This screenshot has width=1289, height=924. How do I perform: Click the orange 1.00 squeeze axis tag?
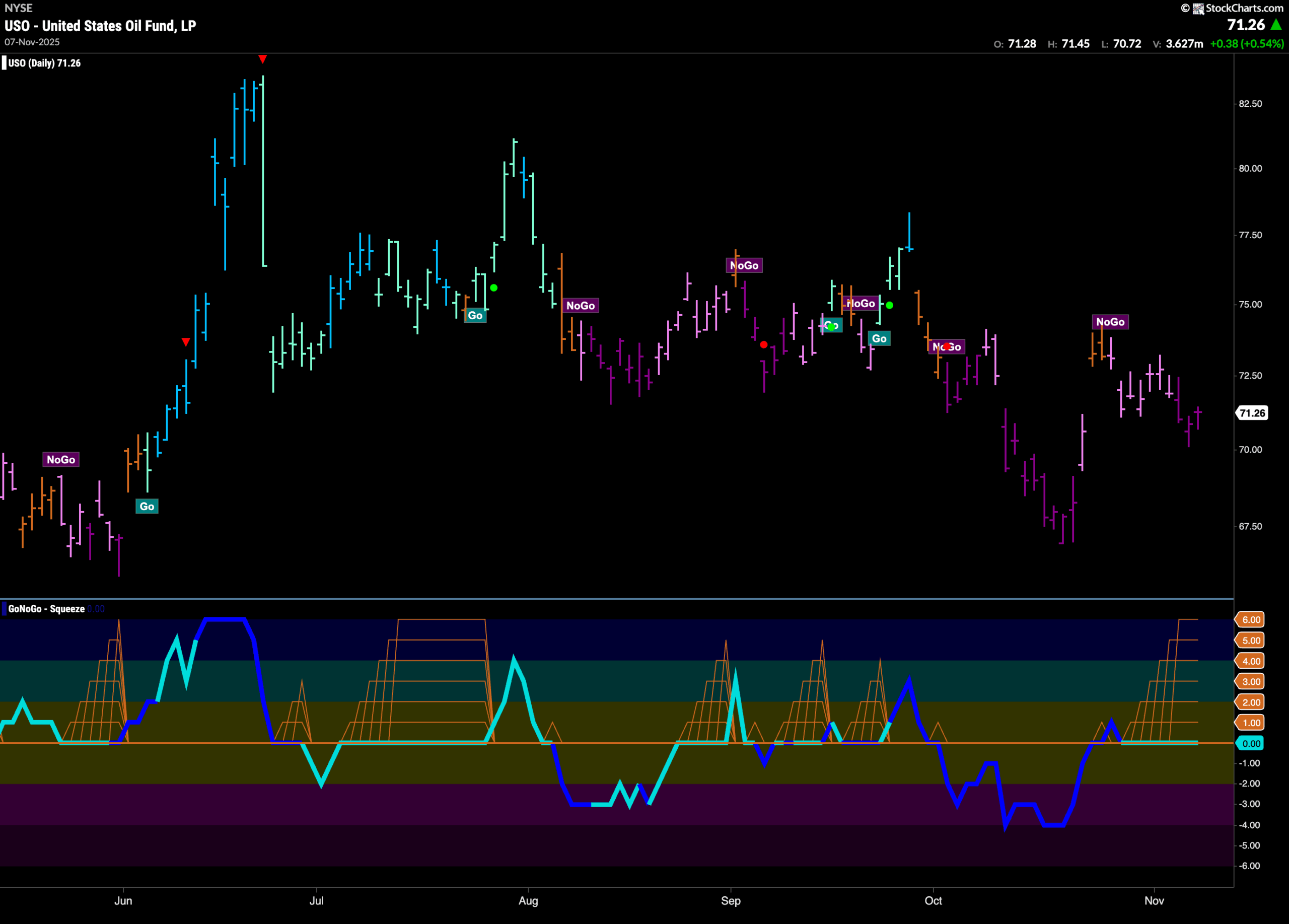[1250, 723]
